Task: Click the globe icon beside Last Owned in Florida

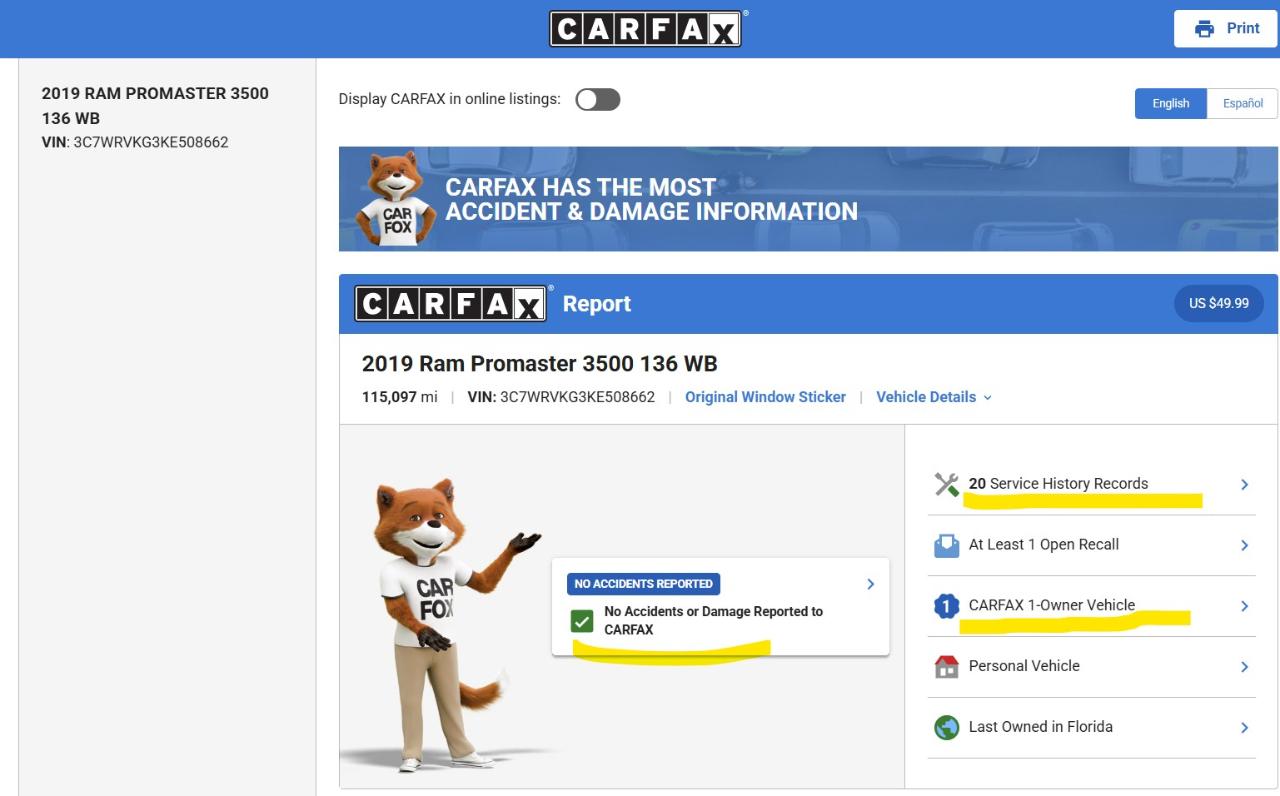Action: click(946, 728)
